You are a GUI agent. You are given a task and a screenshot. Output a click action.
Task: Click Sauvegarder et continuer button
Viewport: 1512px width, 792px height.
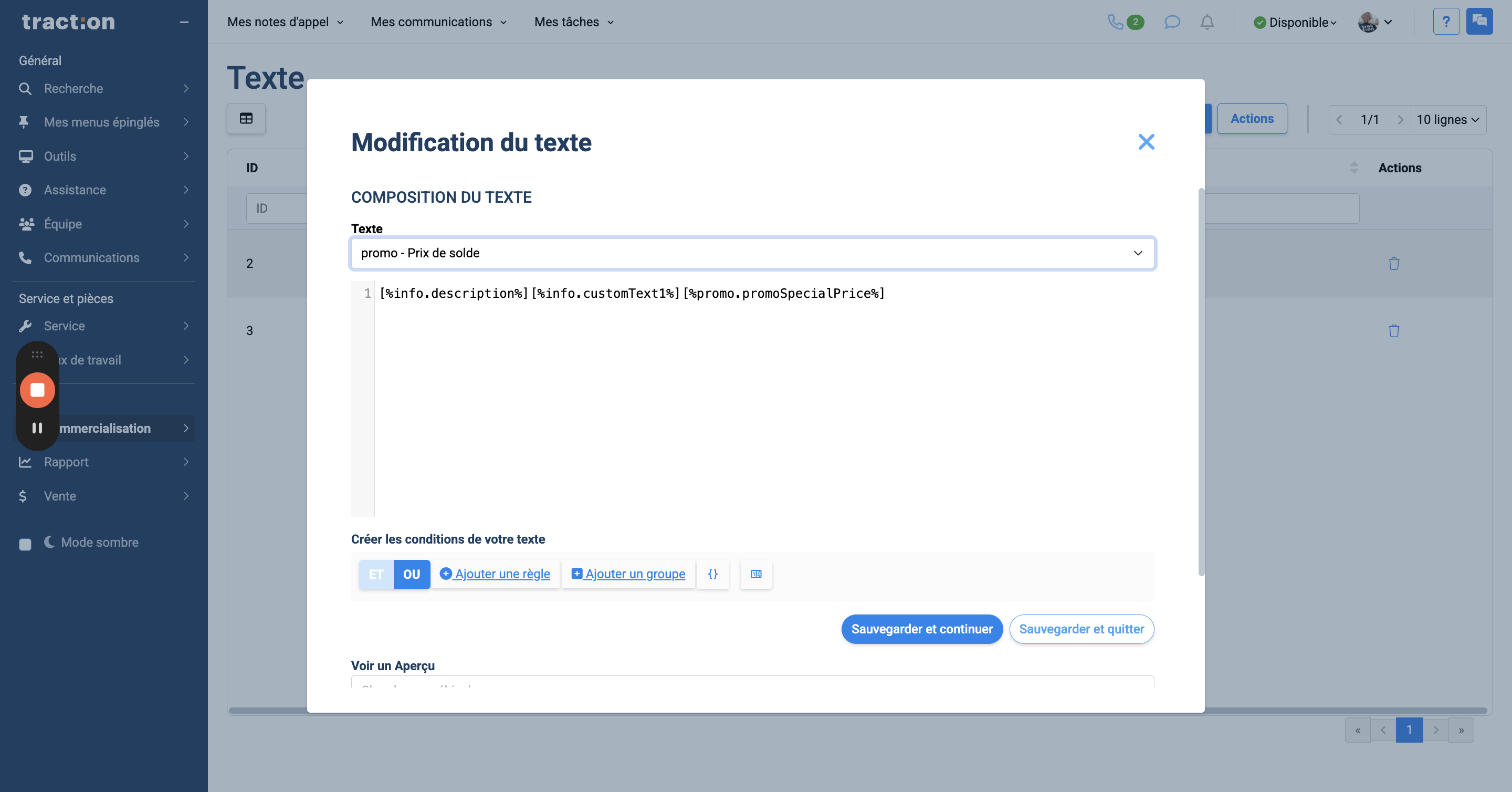coord(921,629)
